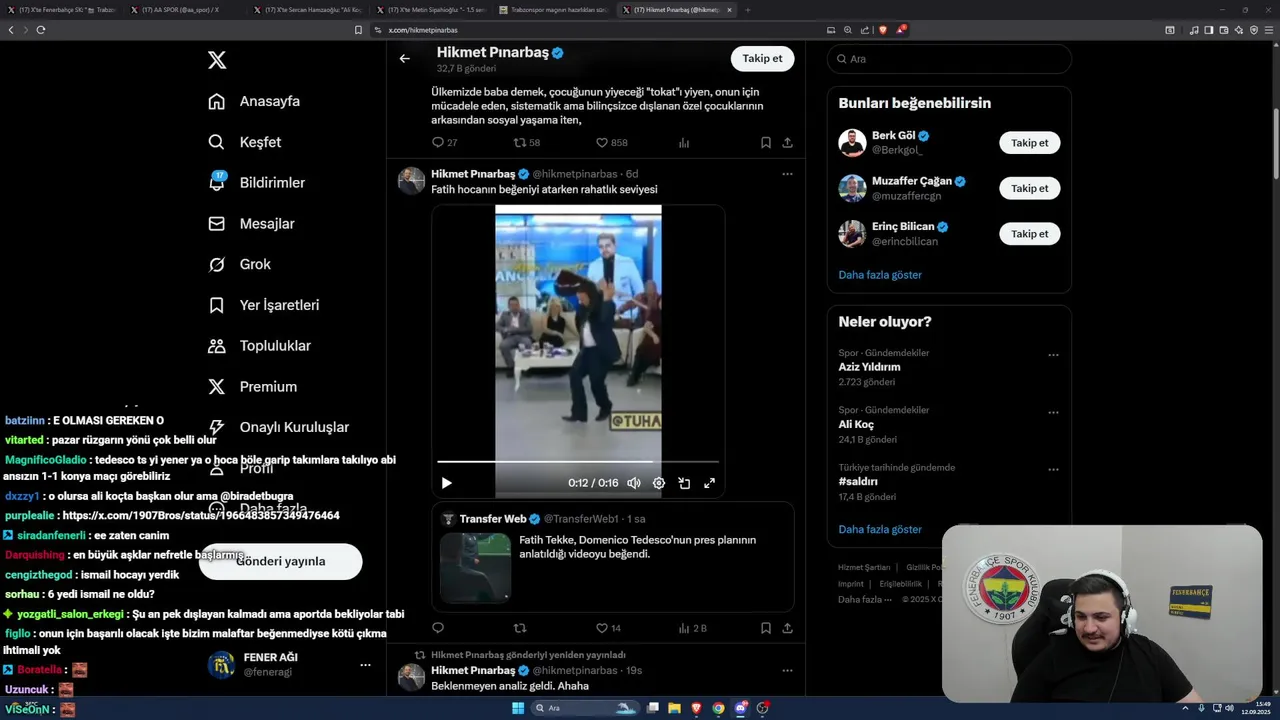Click the Ara search field on X
This screenshot has width=1280, height=720.
tap(949, 59)
